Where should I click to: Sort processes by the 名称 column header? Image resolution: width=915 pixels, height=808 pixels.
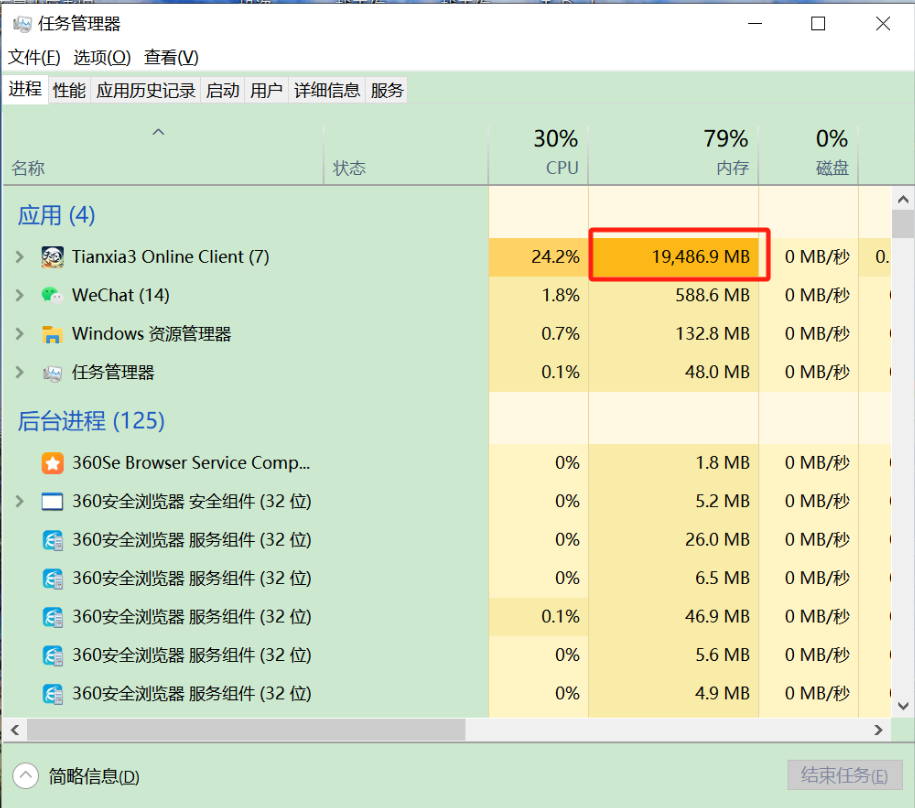(163, 155)
